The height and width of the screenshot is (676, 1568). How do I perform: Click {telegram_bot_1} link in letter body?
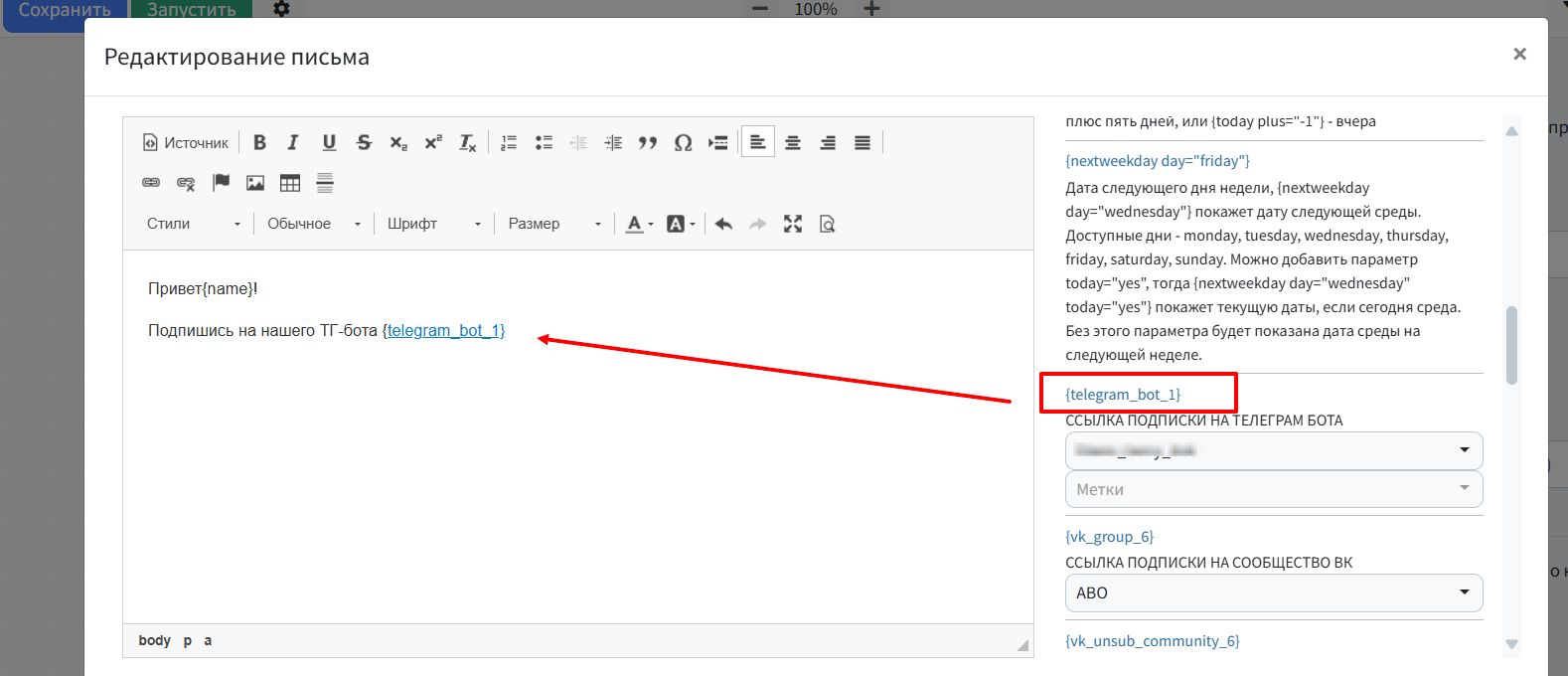tap(446, 330)
